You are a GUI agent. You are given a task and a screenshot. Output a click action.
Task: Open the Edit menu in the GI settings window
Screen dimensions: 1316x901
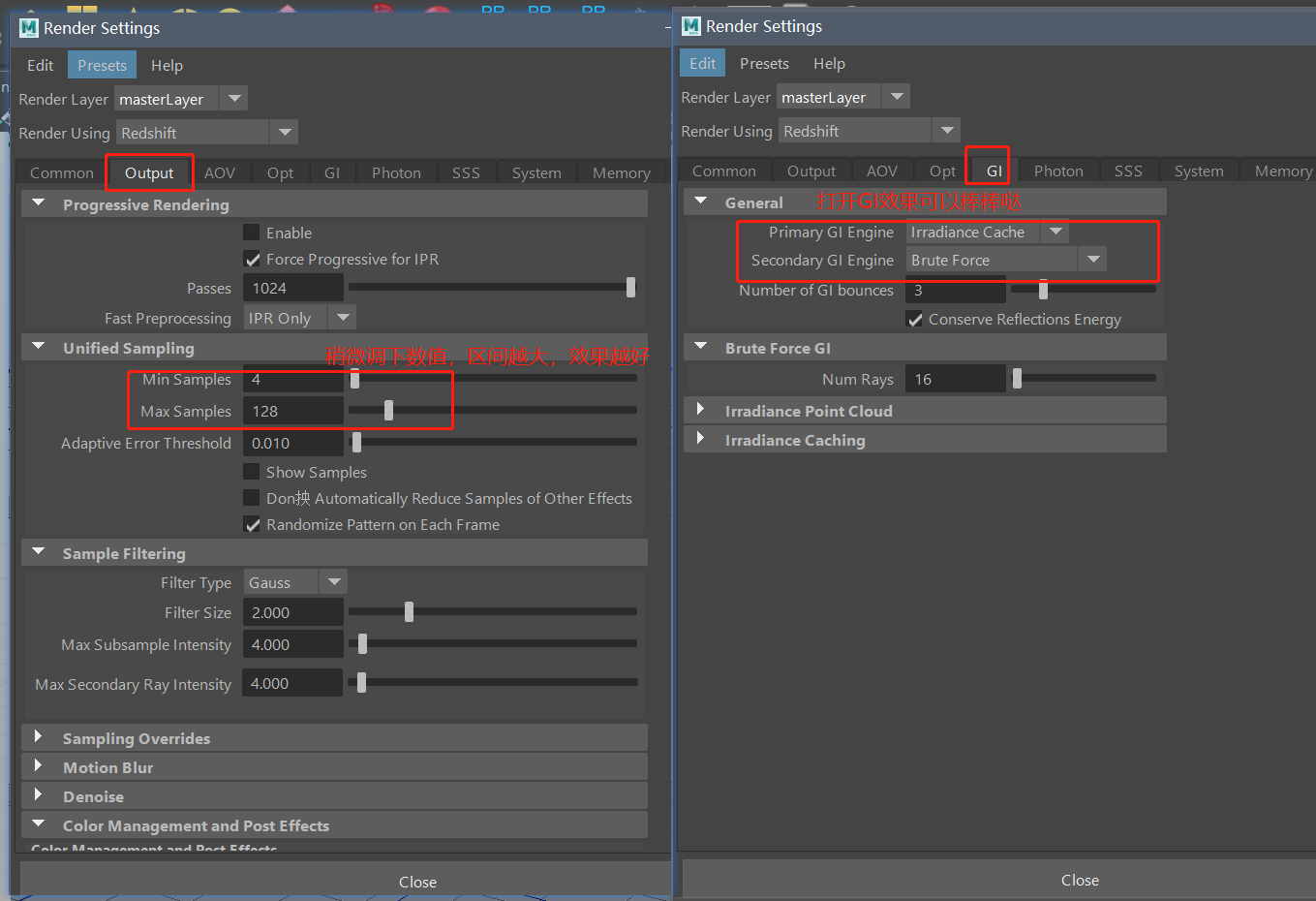tap(703, 63)
